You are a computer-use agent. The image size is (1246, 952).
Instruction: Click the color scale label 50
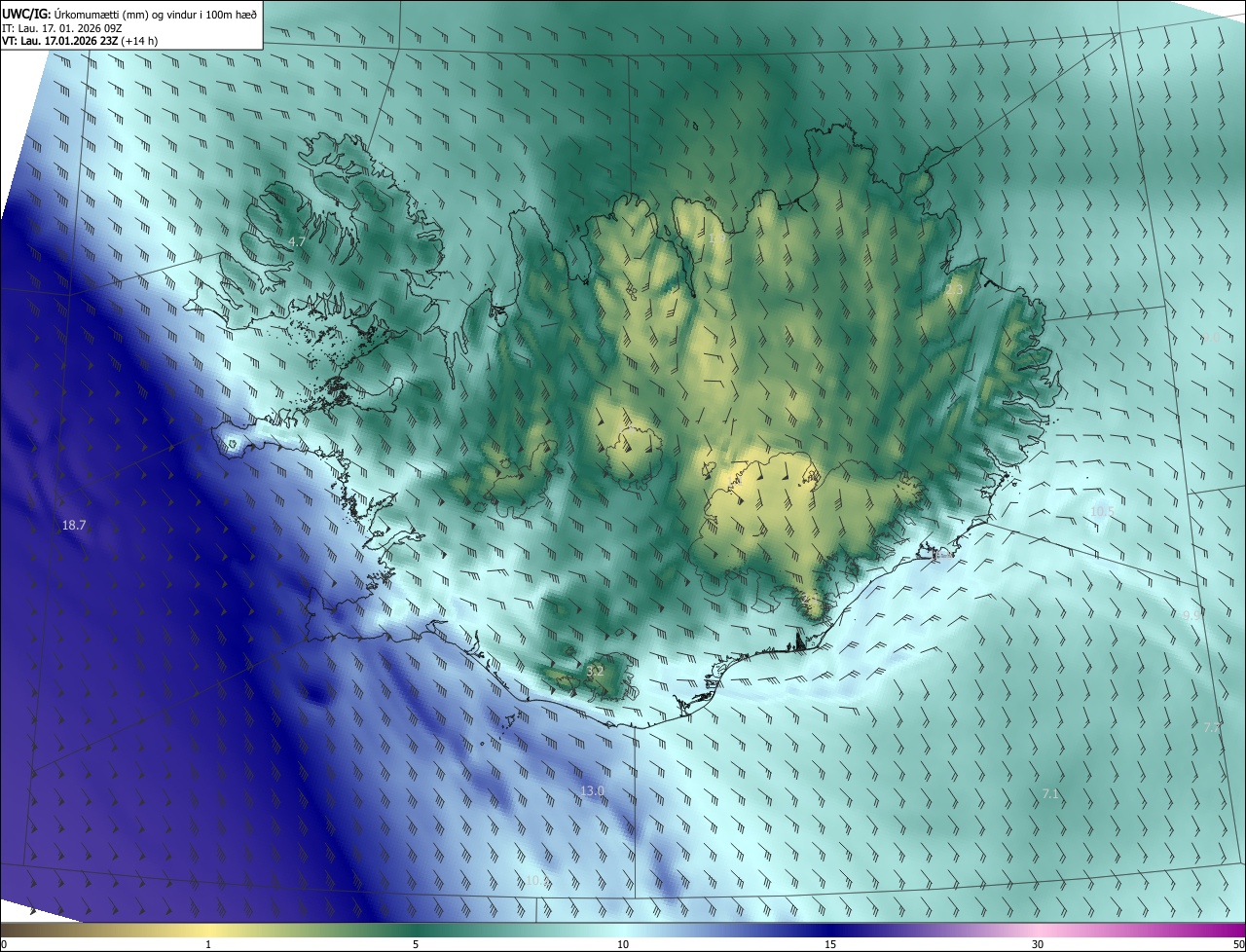pos(1238,944)
